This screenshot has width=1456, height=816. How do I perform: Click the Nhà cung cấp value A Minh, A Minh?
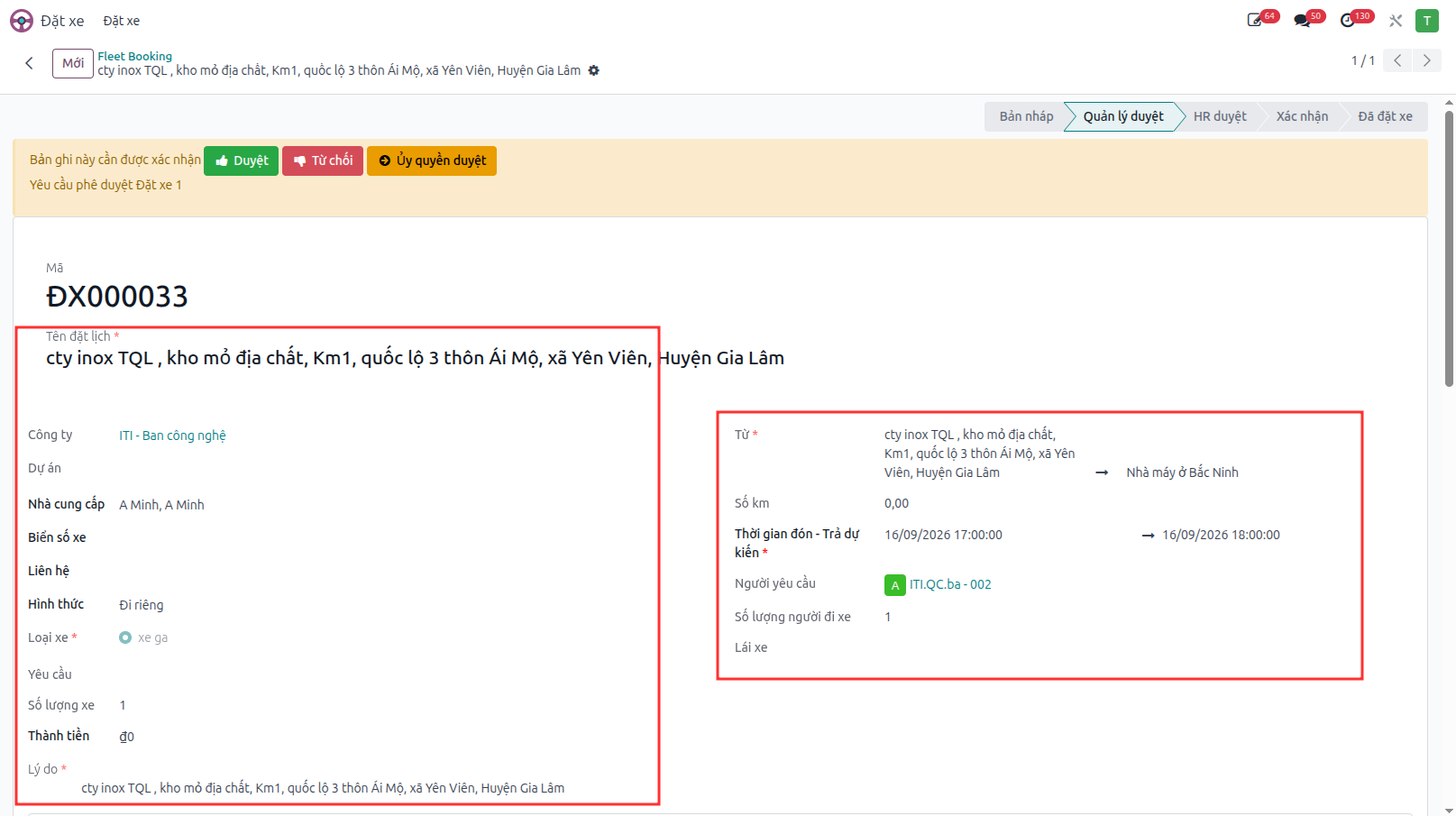[x=161, y=505]
